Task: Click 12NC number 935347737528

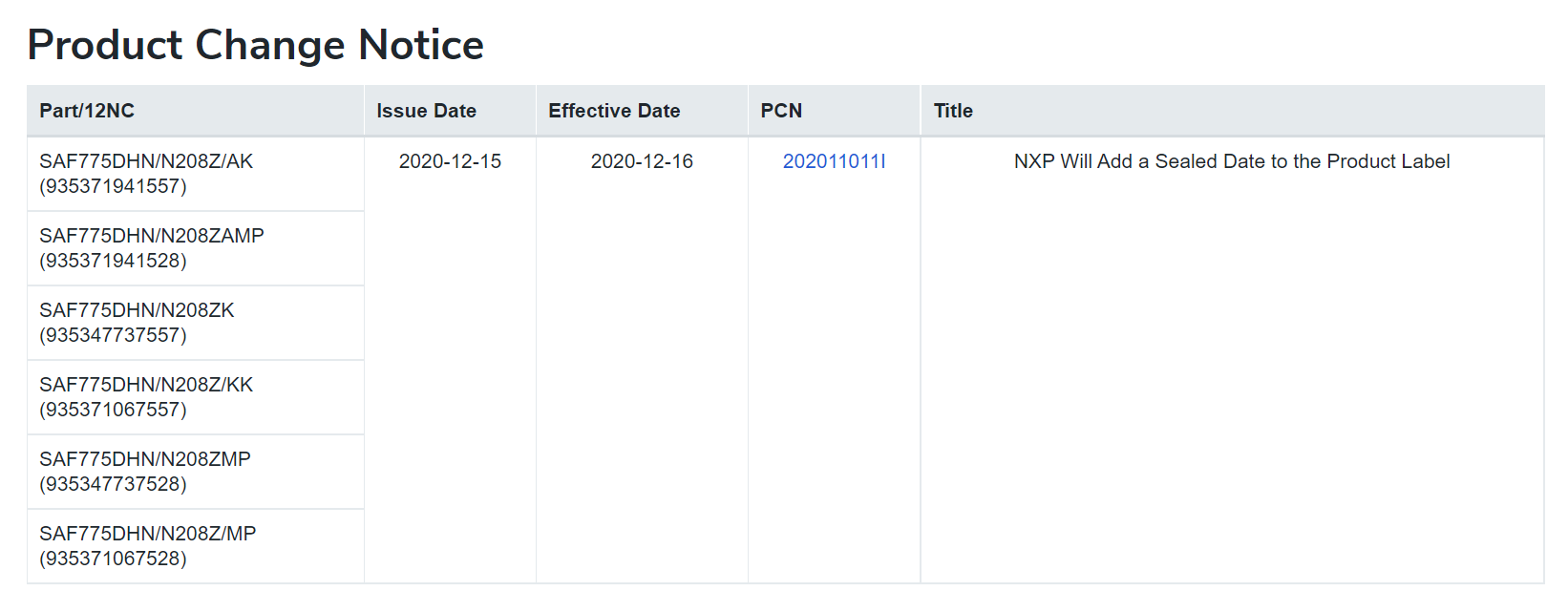Action: 113,484
